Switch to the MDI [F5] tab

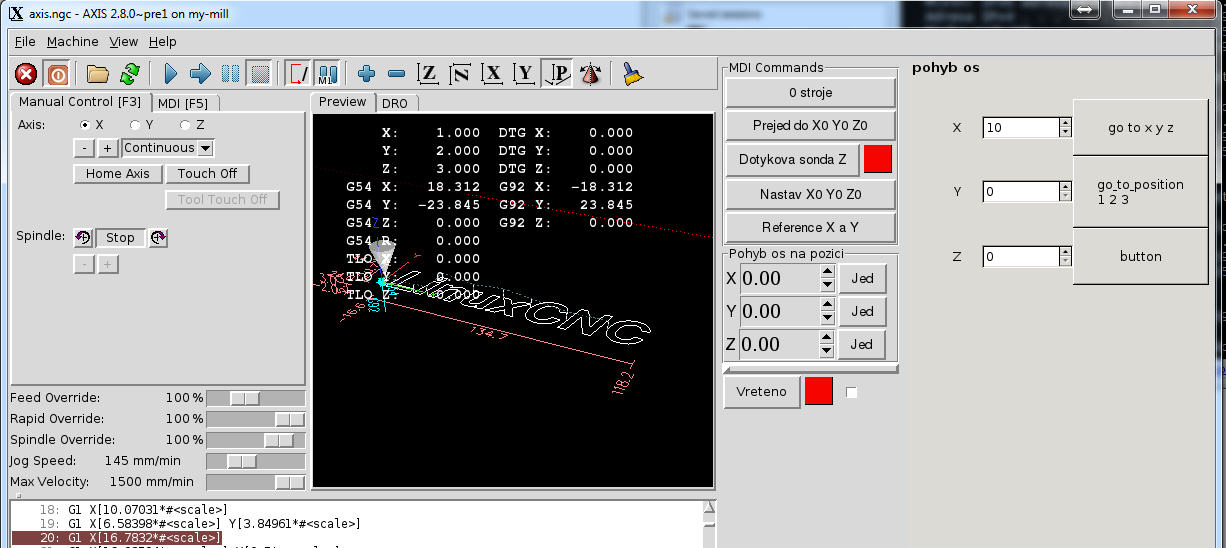point(184,102)
